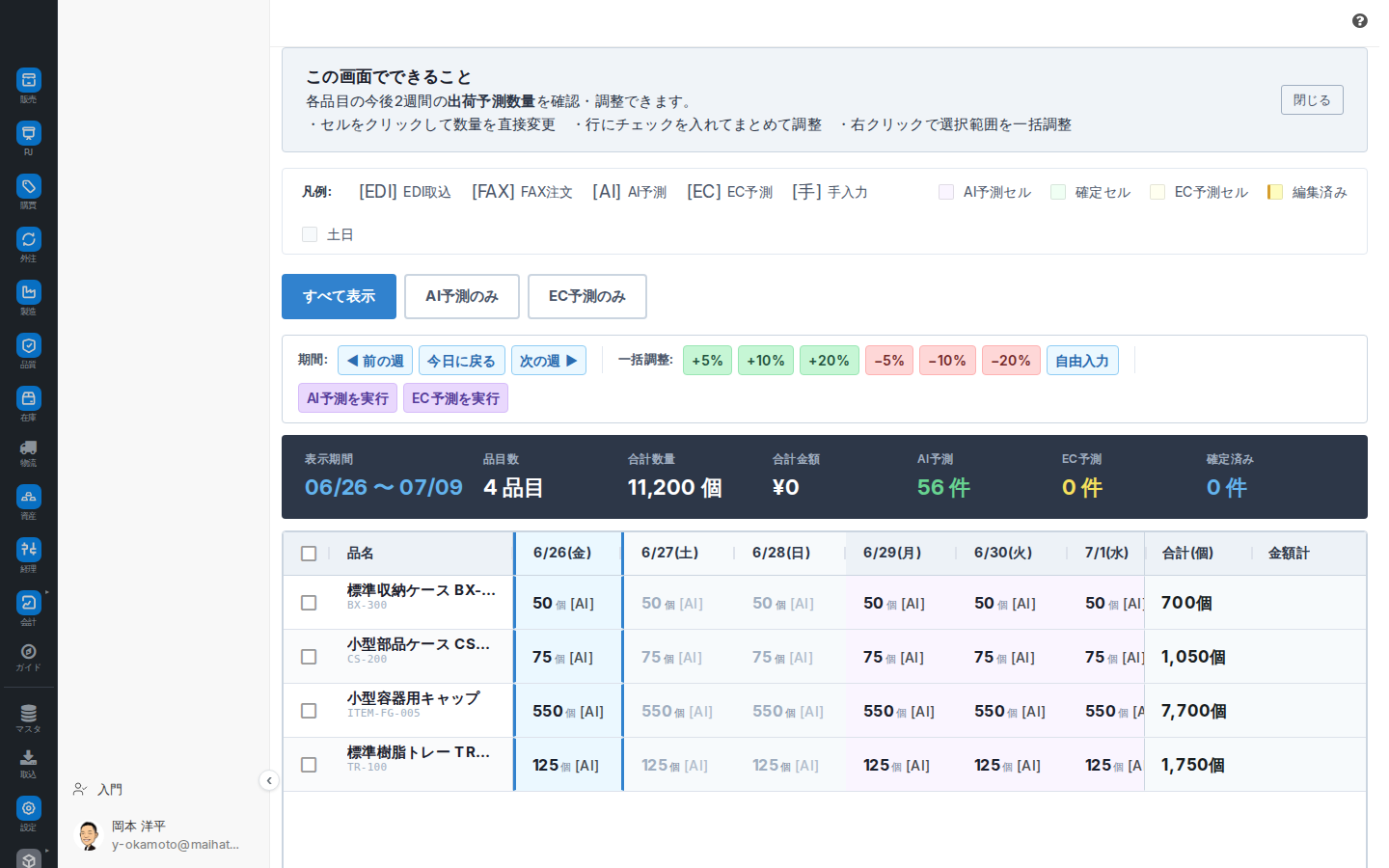
Task: Open the 製造 manufacturing icon
Action: [29, 292]
